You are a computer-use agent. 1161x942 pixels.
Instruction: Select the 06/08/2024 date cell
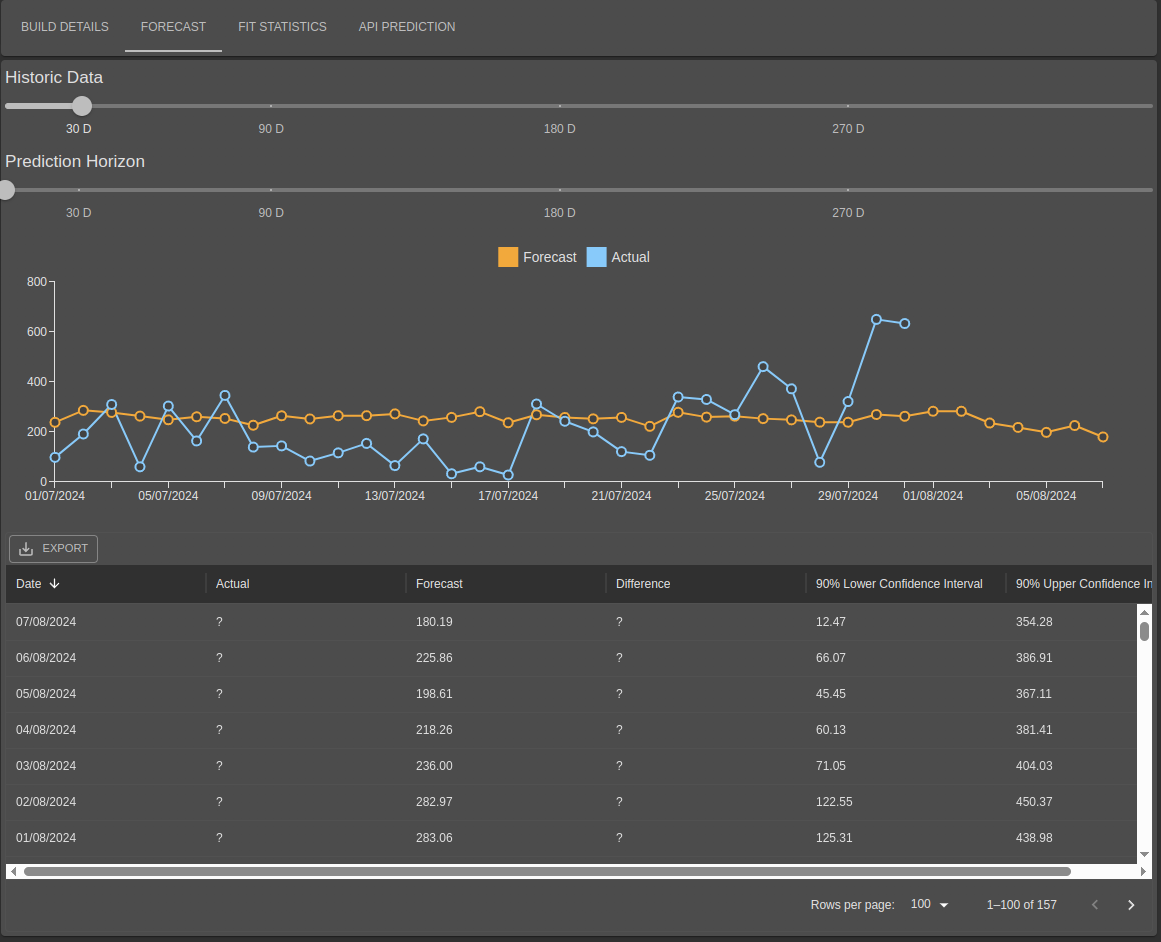tap(106, 658)
